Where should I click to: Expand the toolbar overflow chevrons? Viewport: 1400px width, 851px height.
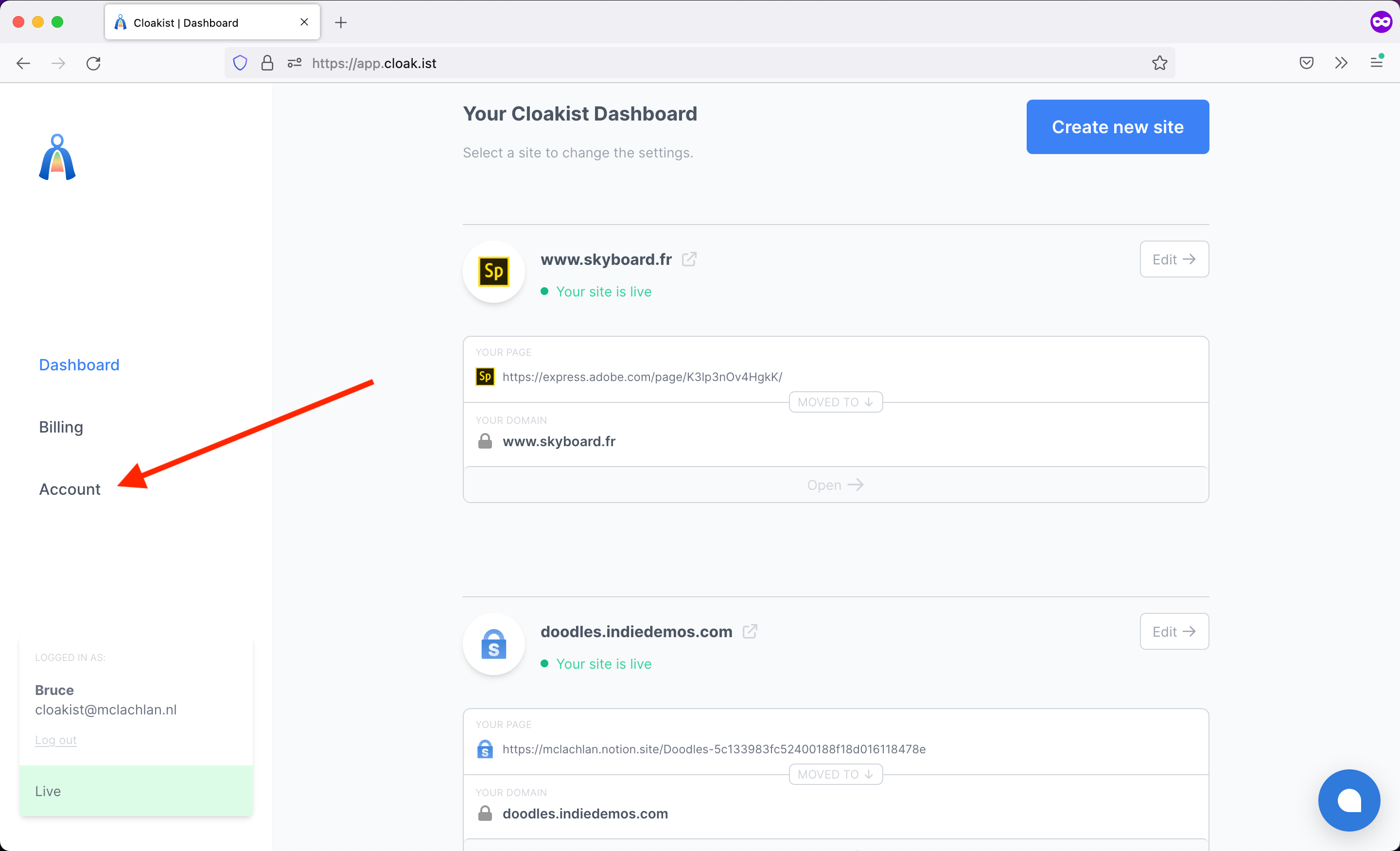click(1341, 63)
